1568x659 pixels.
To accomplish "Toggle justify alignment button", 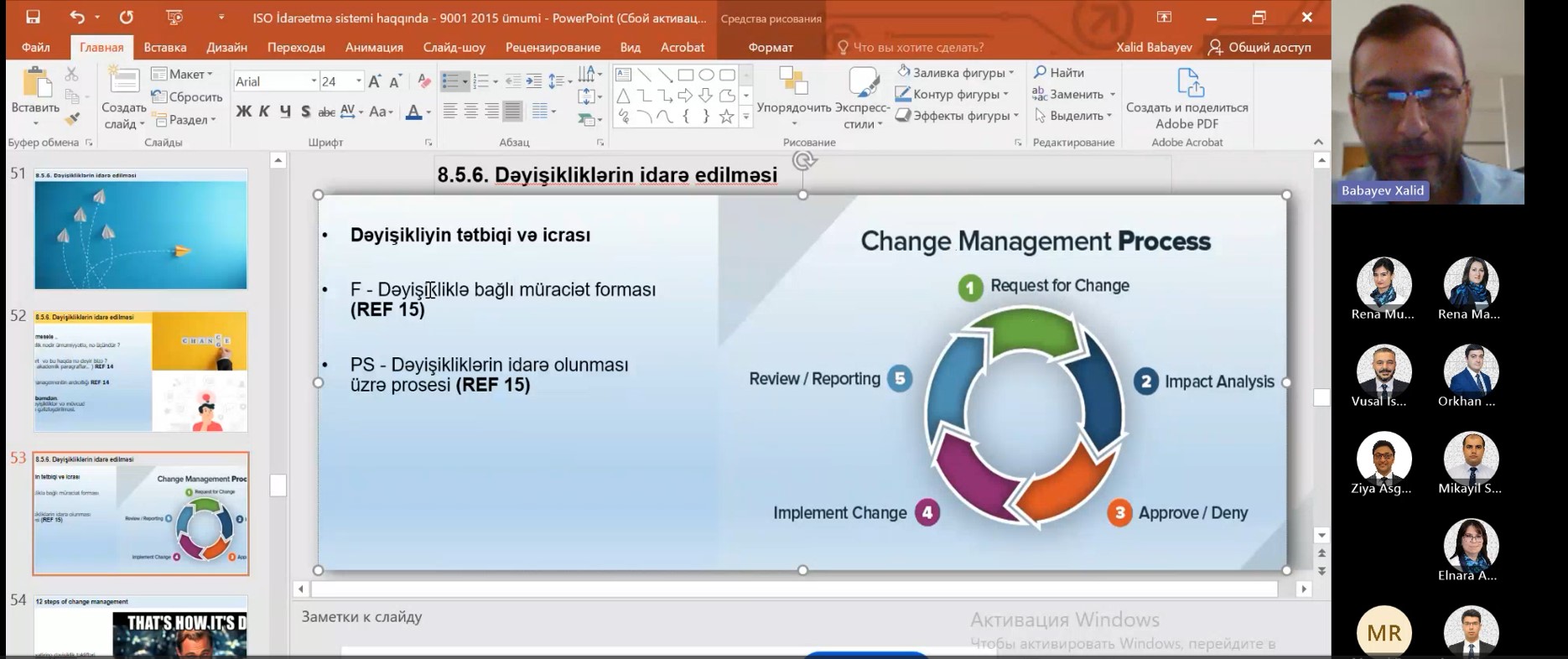I will (513, 111).
